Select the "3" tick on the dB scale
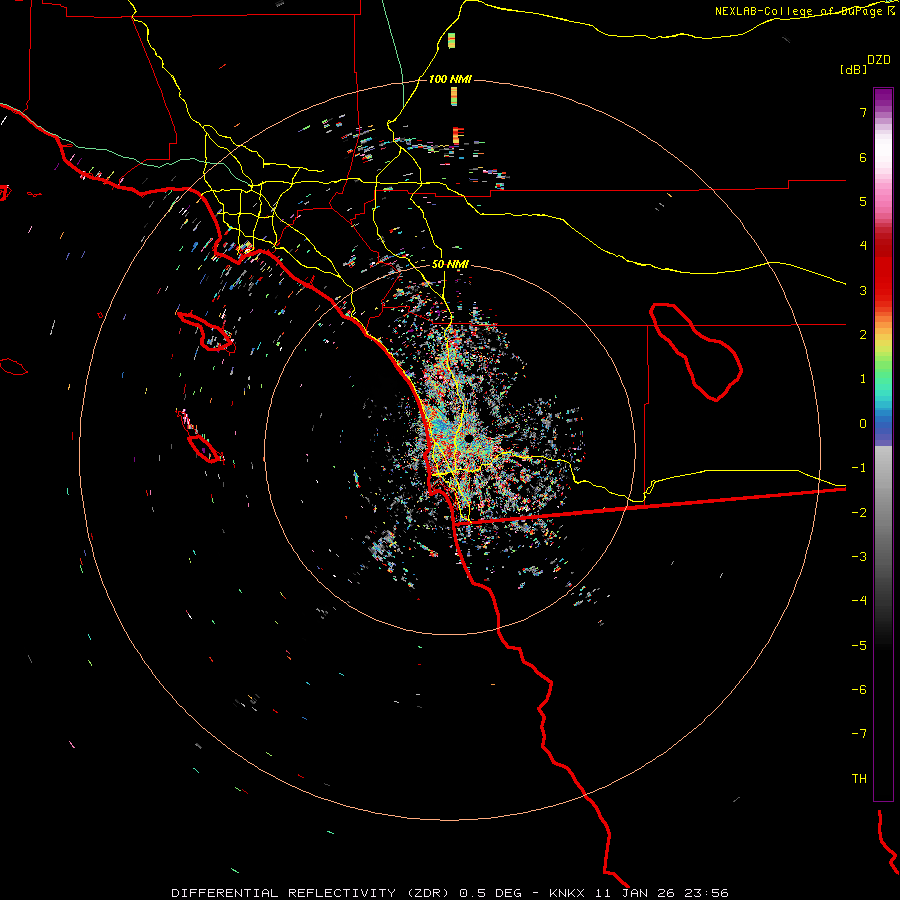Image resolution: width=900 pixels, height=900 pixels. tap(863, 290)
